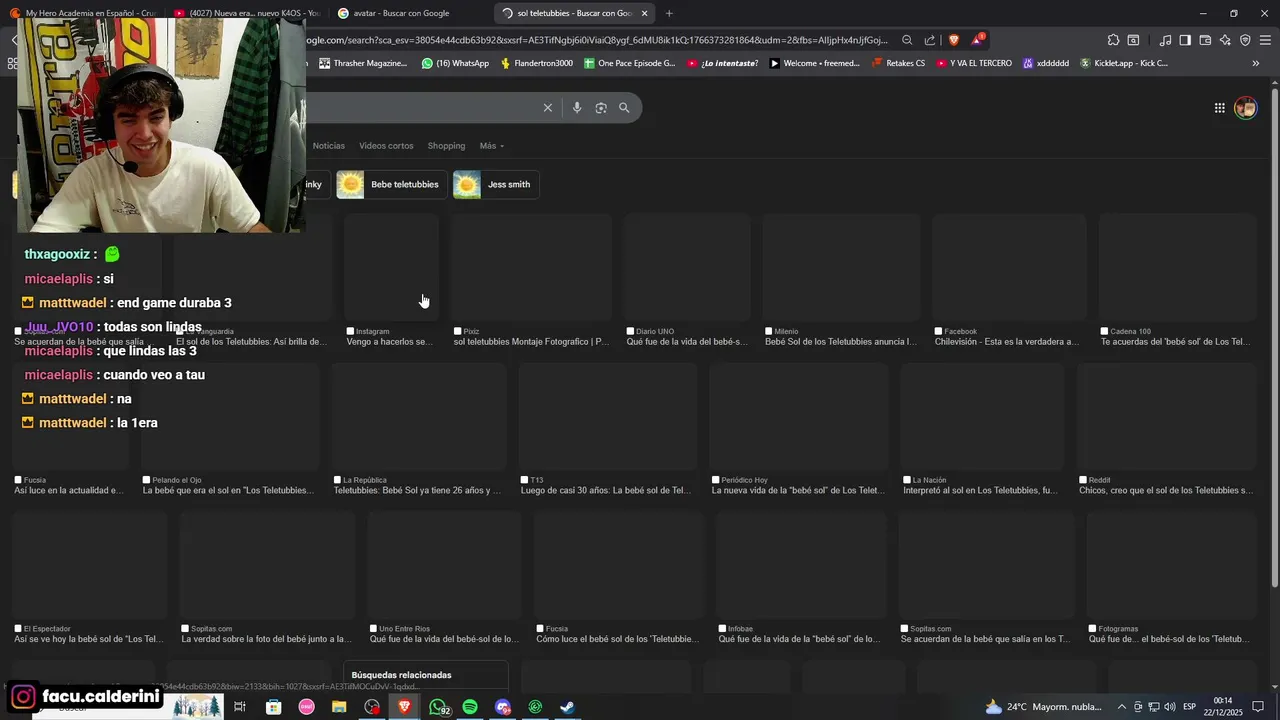1280x720 pixels.
Task: Select the Shopping search filter
Action: tap(446, 146)
